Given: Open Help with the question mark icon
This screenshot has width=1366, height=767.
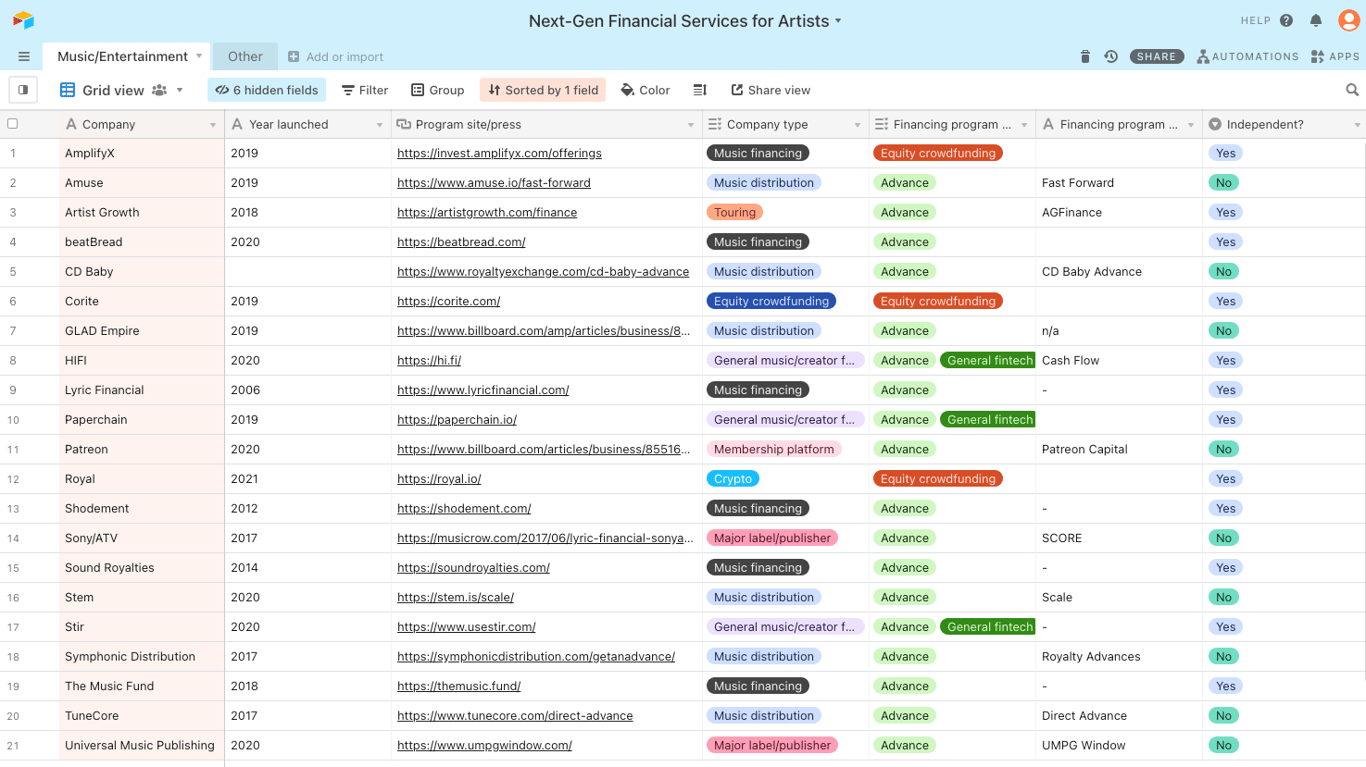Looking at the screenshot, I should (1286, 20).
